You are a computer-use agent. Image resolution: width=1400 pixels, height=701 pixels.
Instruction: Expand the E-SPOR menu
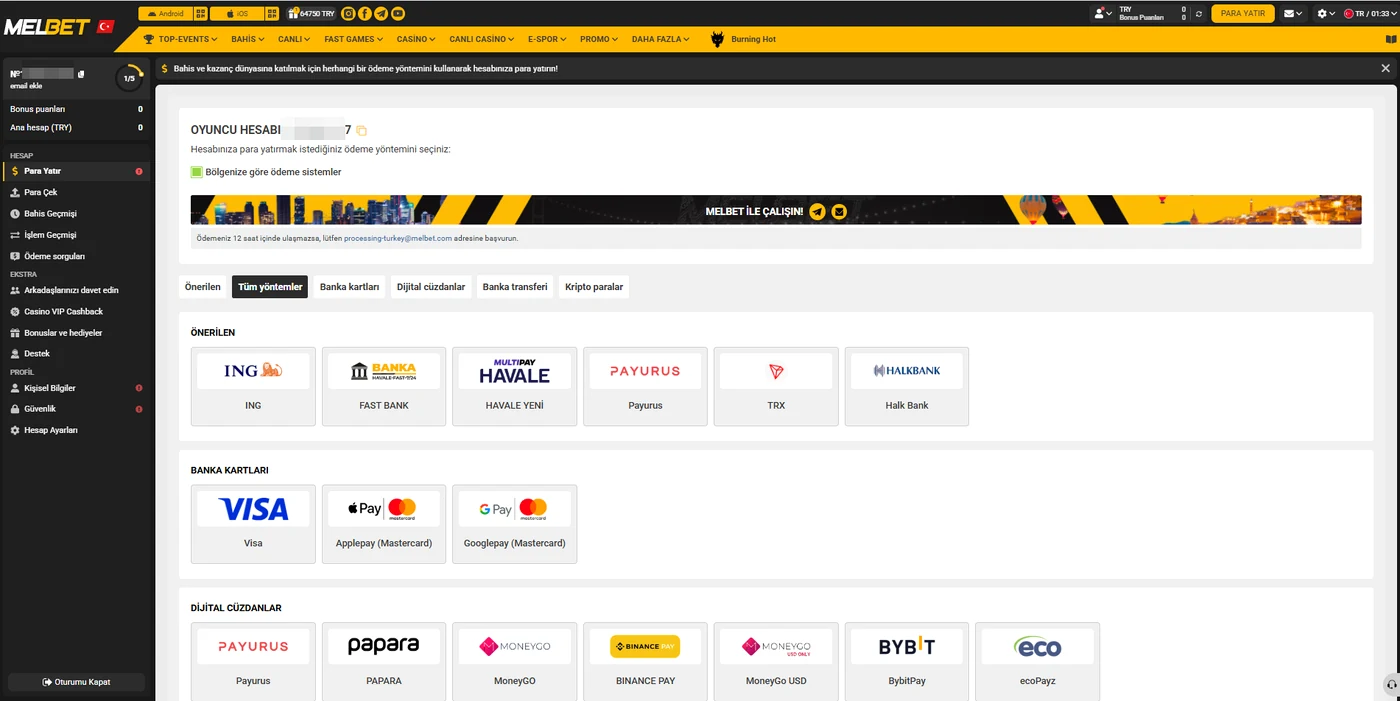pyautogui.click(x=547, y=39)
